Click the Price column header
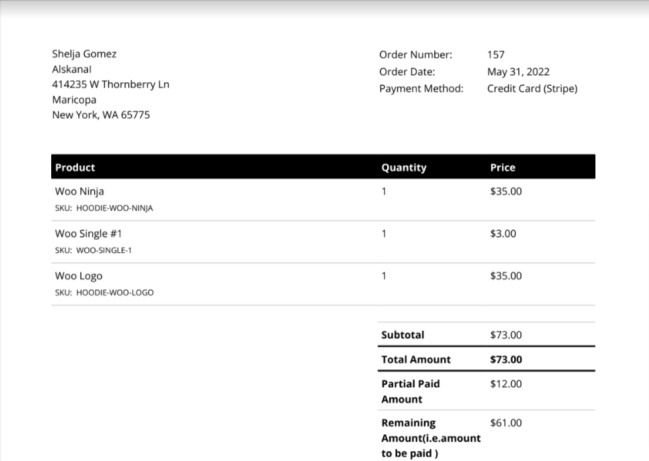Image resolution: width=649 pixels, height=461 pixels. (x=502, y=168)
